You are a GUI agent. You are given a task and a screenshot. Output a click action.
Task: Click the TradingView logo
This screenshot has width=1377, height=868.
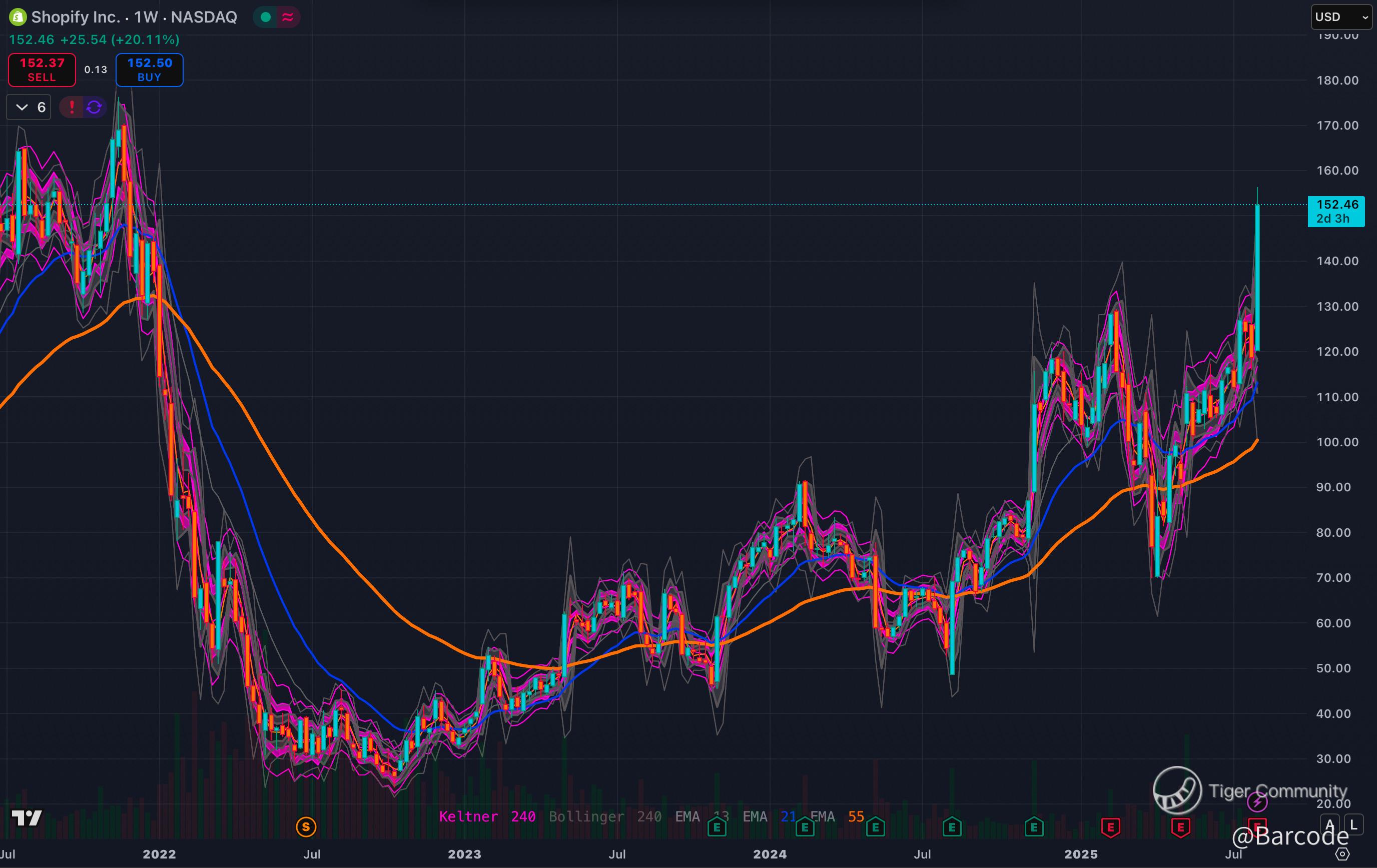click(x=27, y=818)
